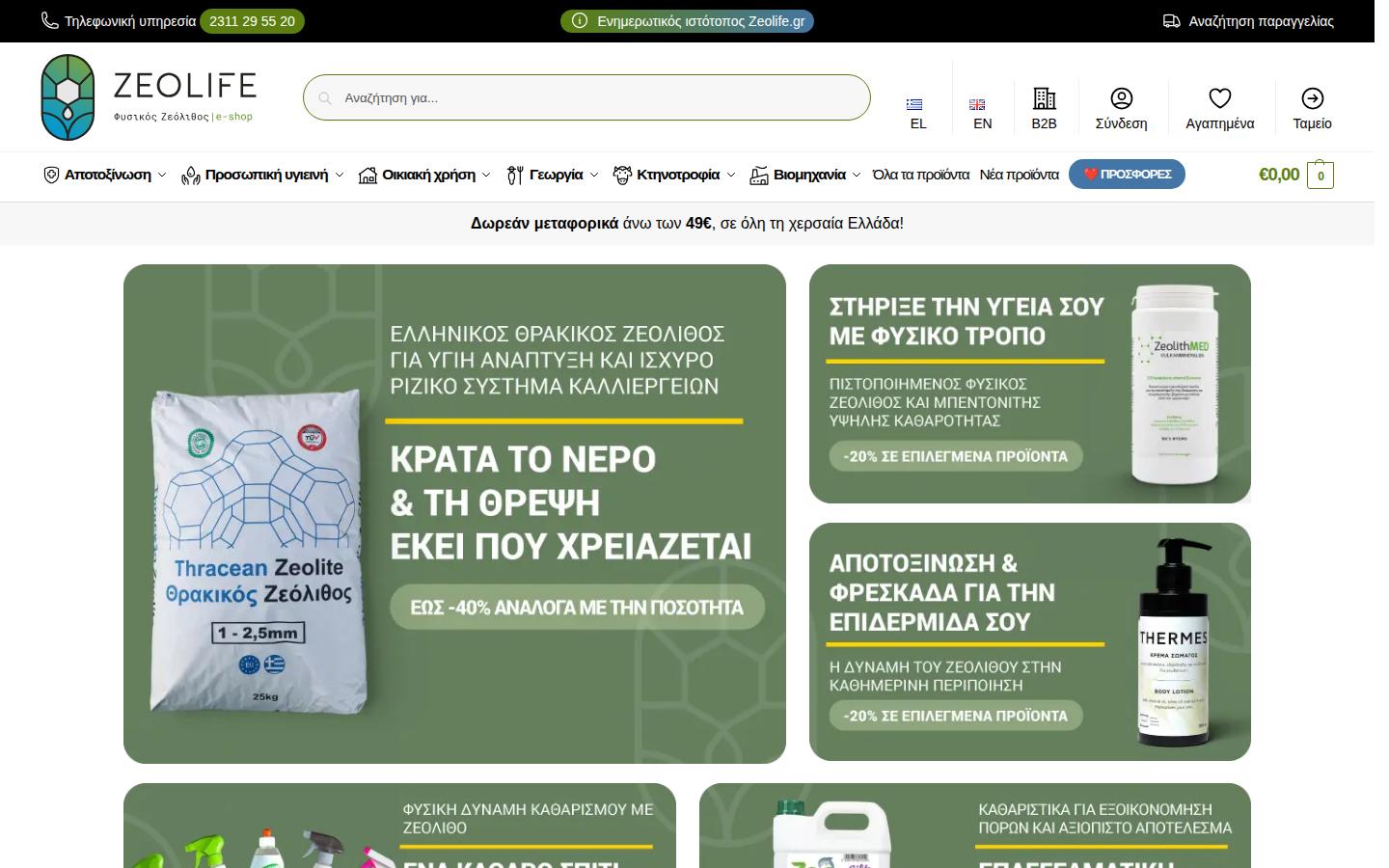The height and width of the screenshot is (868, 1389).
Task: Go to Ταμείο arrow icon
Action: (x=1313, y=98)
